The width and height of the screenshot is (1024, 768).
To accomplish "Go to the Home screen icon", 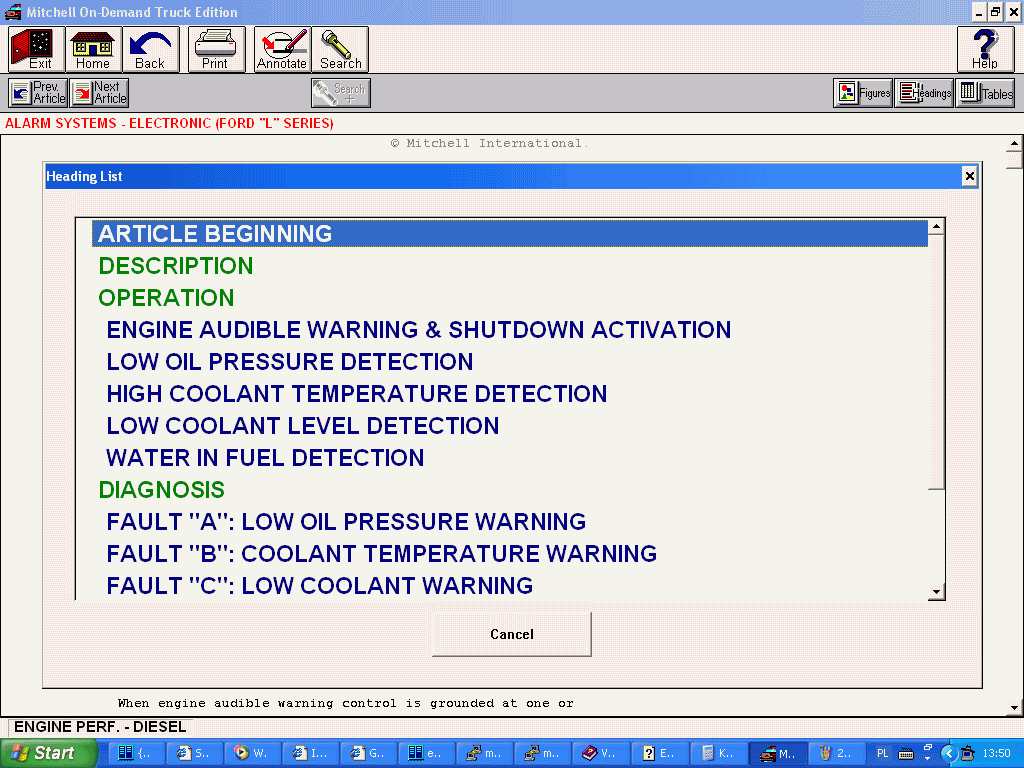I will point(93,49).
